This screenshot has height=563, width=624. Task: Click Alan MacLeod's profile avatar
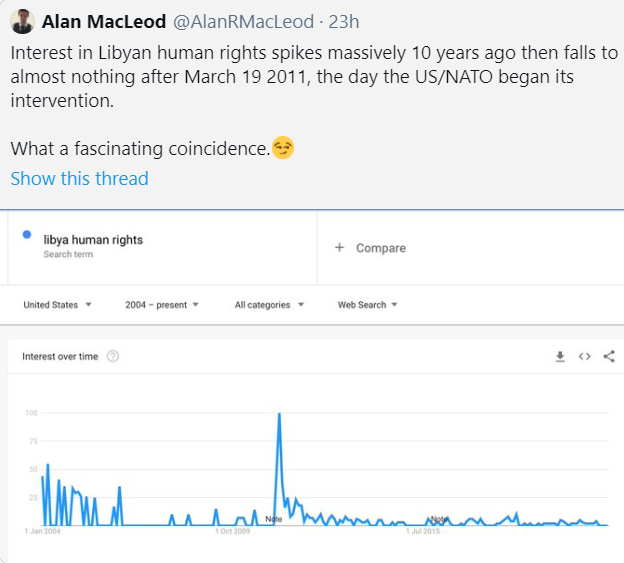point(24,23)
